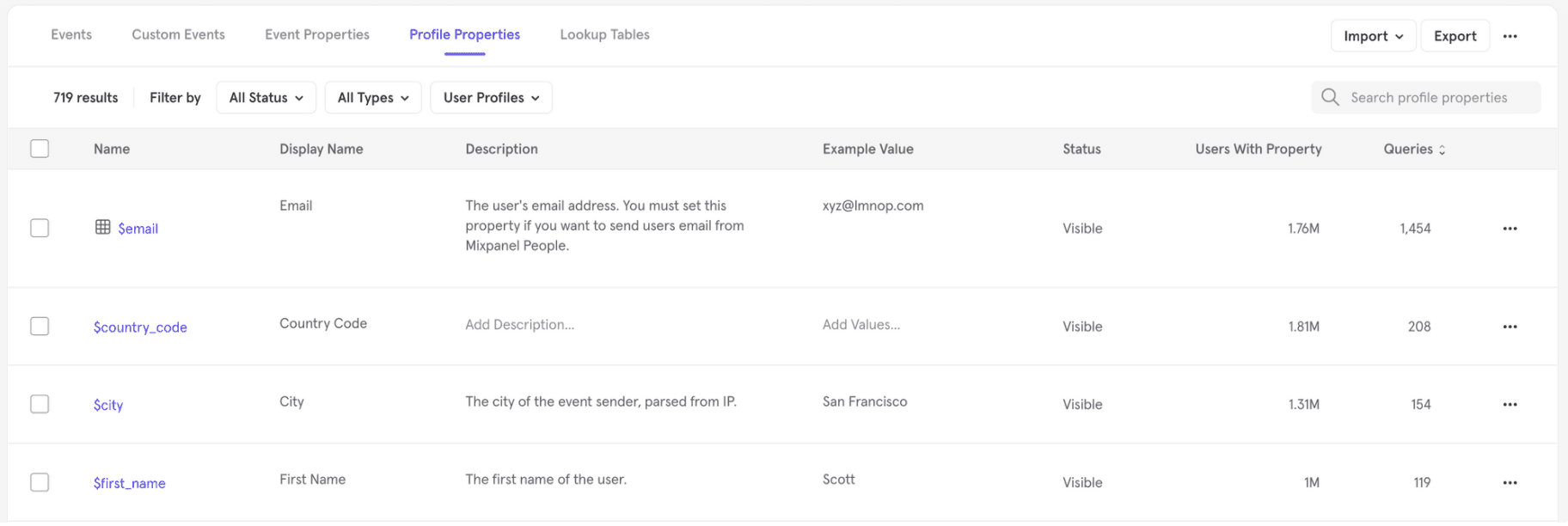The image size is (1568, 526).
Task: Select the $first_name row checkbox
Action: tap(40, 482)
